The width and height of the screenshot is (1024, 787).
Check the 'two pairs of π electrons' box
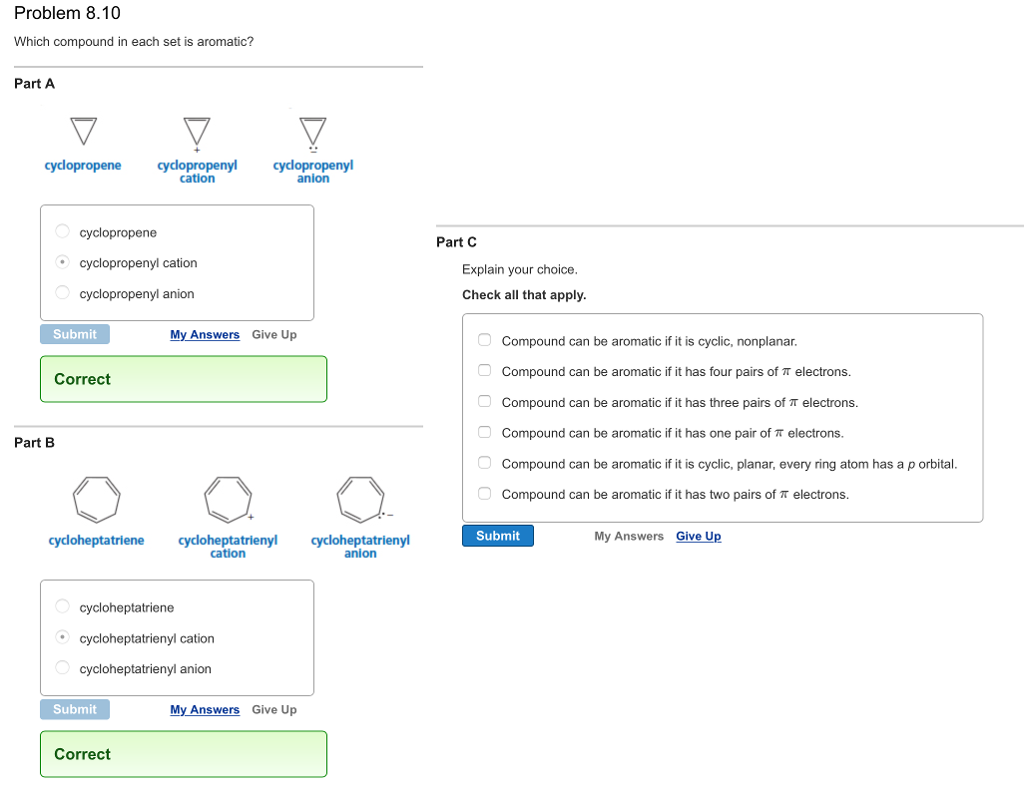pos(484,494)
